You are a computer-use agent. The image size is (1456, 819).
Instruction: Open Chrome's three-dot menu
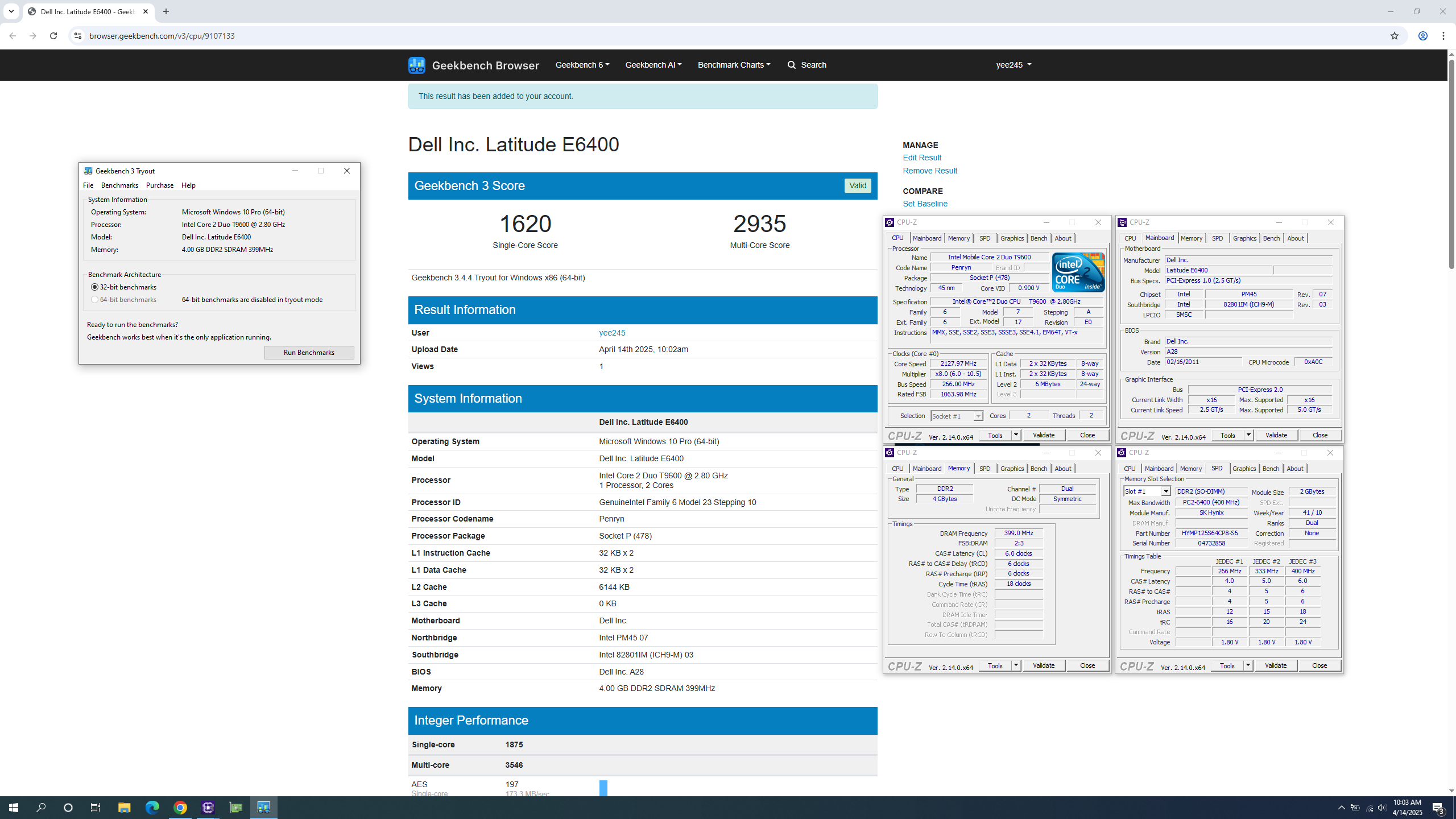click(x=1443, y=36)
